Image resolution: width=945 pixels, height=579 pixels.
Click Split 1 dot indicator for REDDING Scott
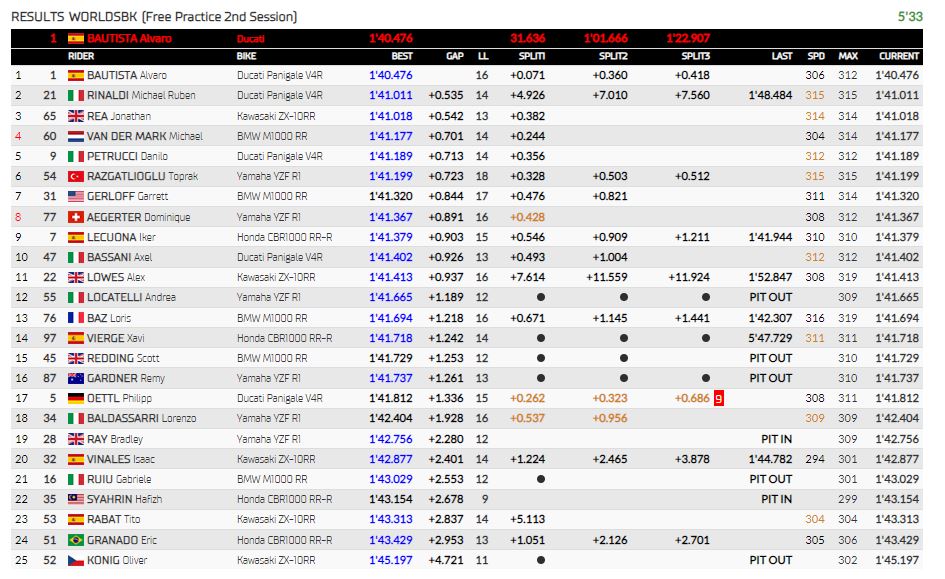pos(541,358)
